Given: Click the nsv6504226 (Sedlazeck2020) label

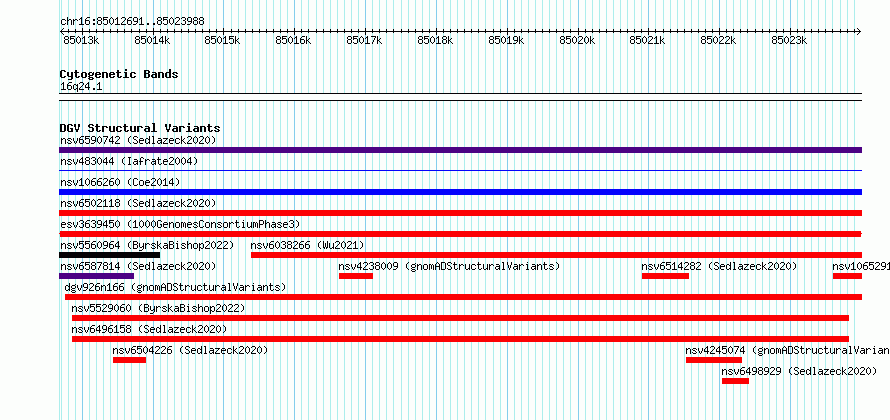Looking at the screenshot, I should 190,350.
